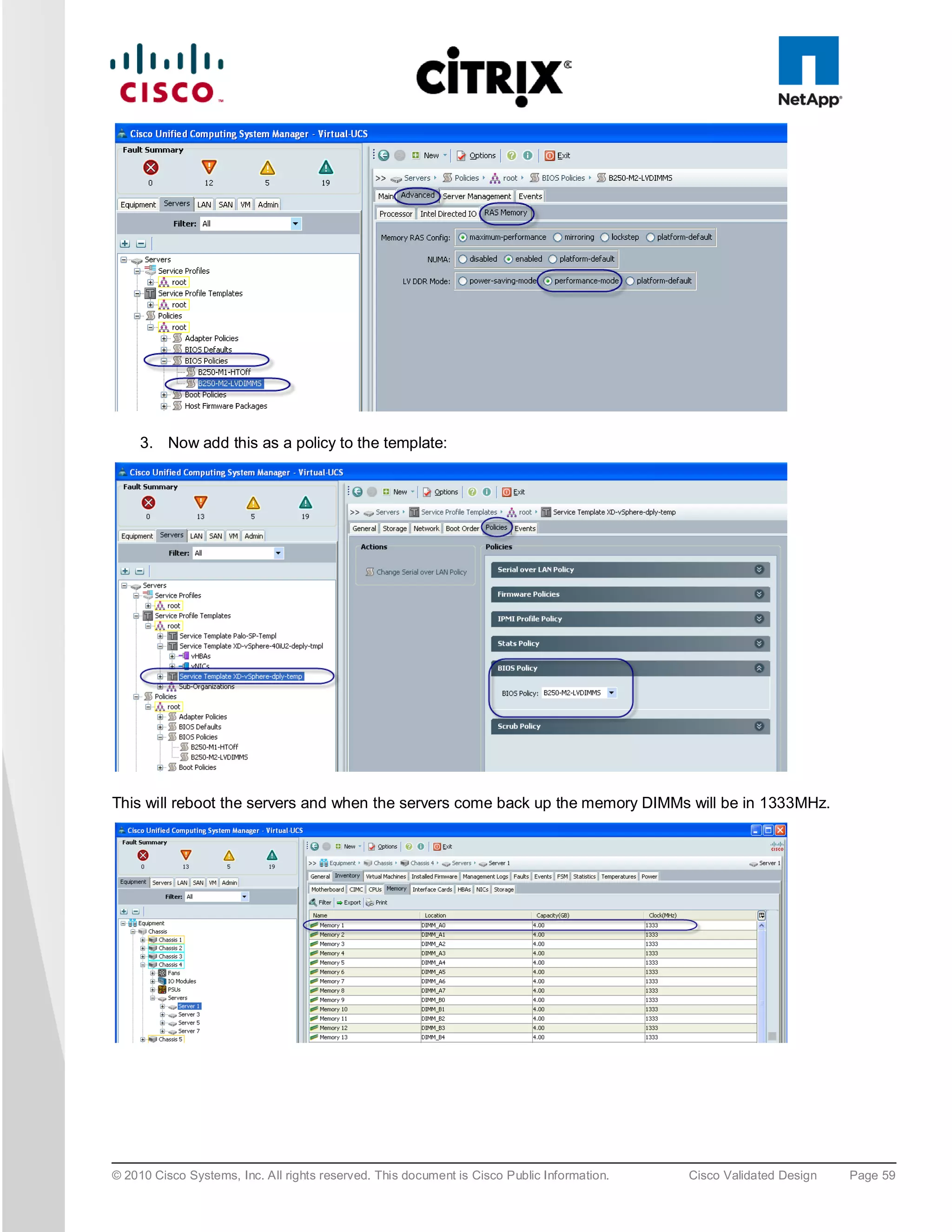Viewport: 952px width, 1232px height.
Task: Click the IO Modules tree icon
Action: (x=162, y=981)
